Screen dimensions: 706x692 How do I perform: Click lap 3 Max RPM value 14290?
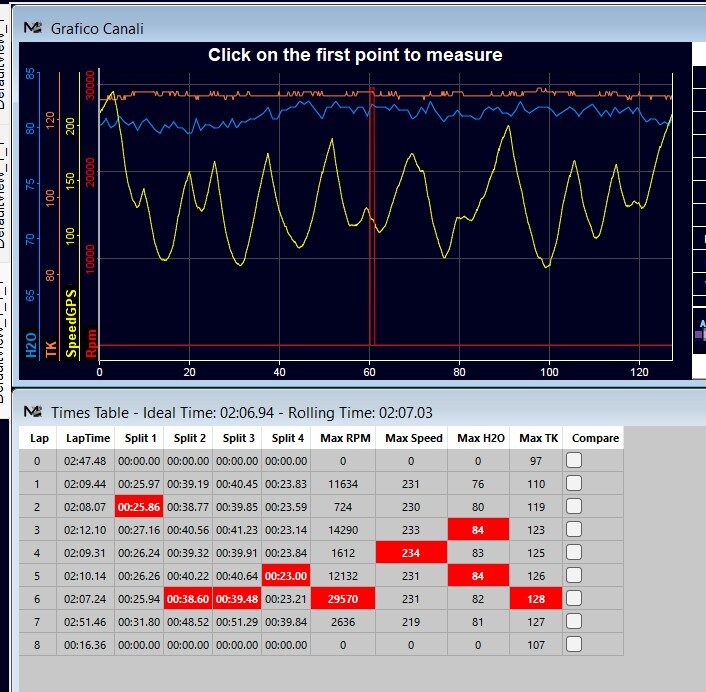(343, 530)
